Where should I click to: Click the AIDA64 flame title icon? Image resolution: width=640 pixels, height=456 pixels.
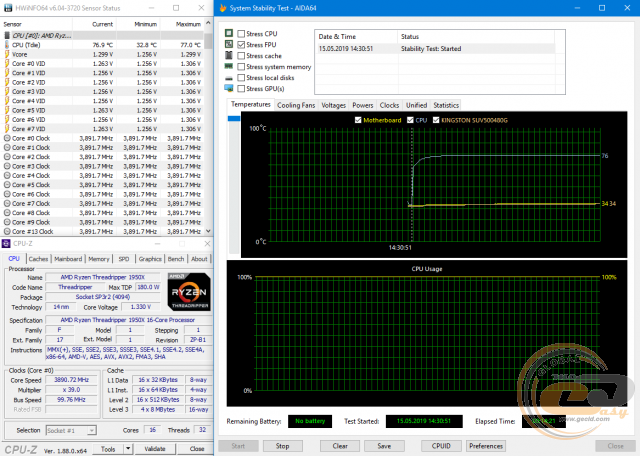click(223, 8)
